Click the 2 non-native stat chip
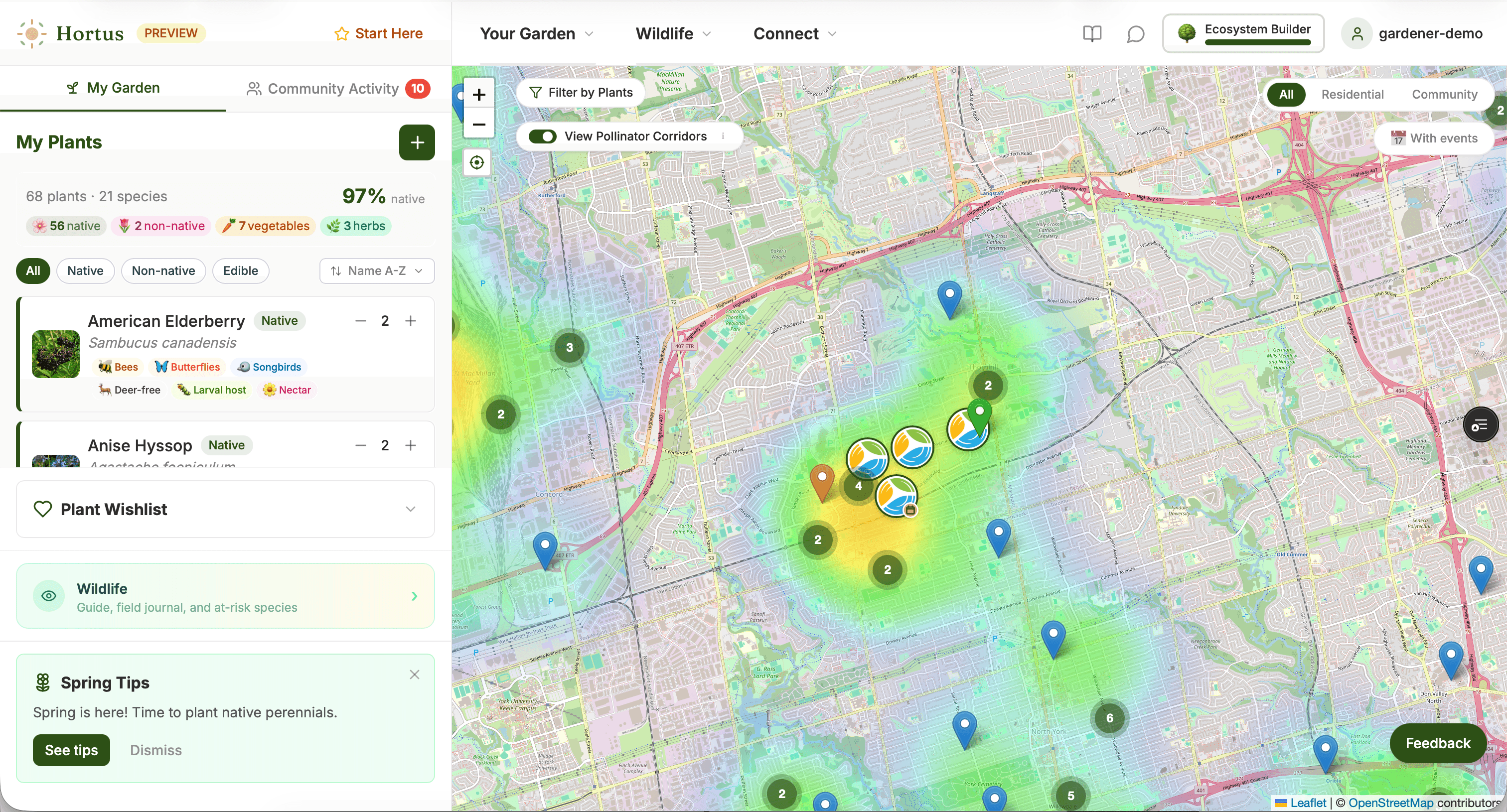Screen dimensions: 1507x812 click(x=161, y=226)
